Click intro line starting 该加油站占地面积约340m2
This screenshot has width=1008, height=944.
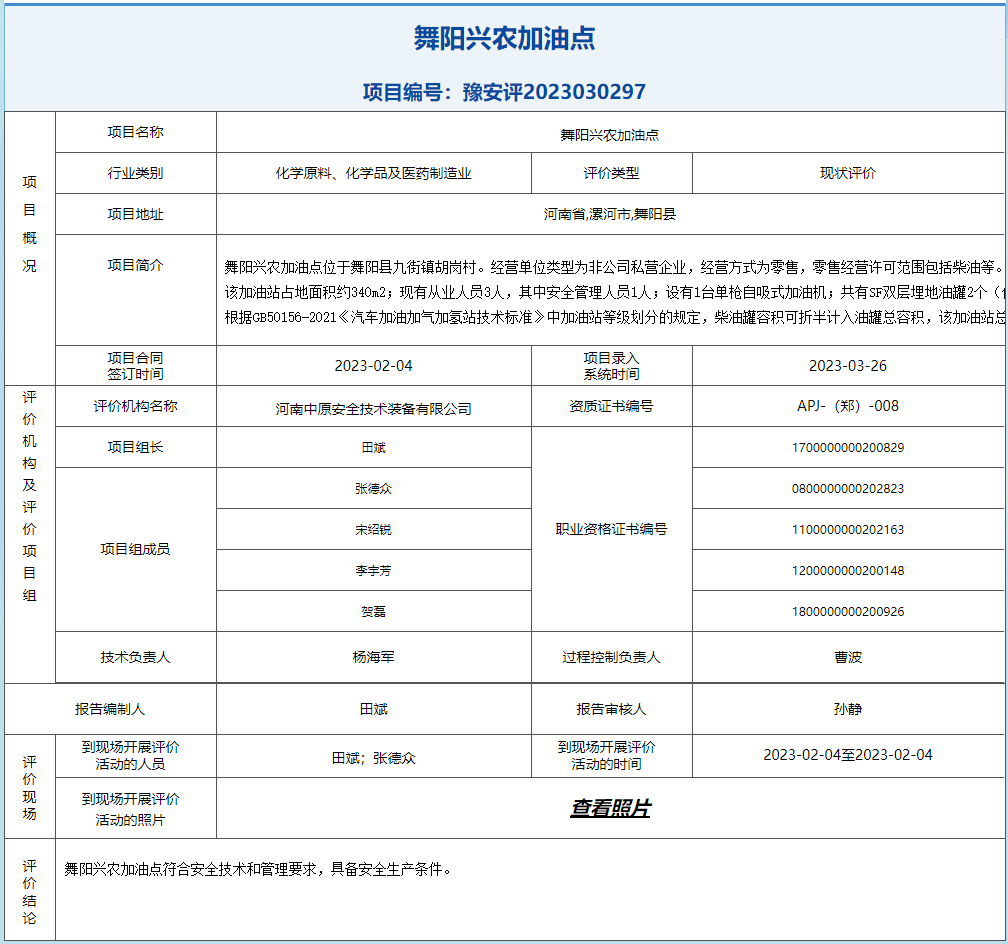pos(614,293)
